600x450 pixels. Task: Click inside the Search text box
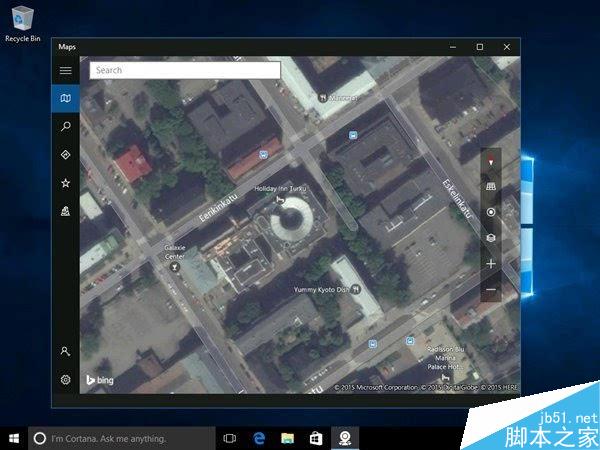(185, 70)
